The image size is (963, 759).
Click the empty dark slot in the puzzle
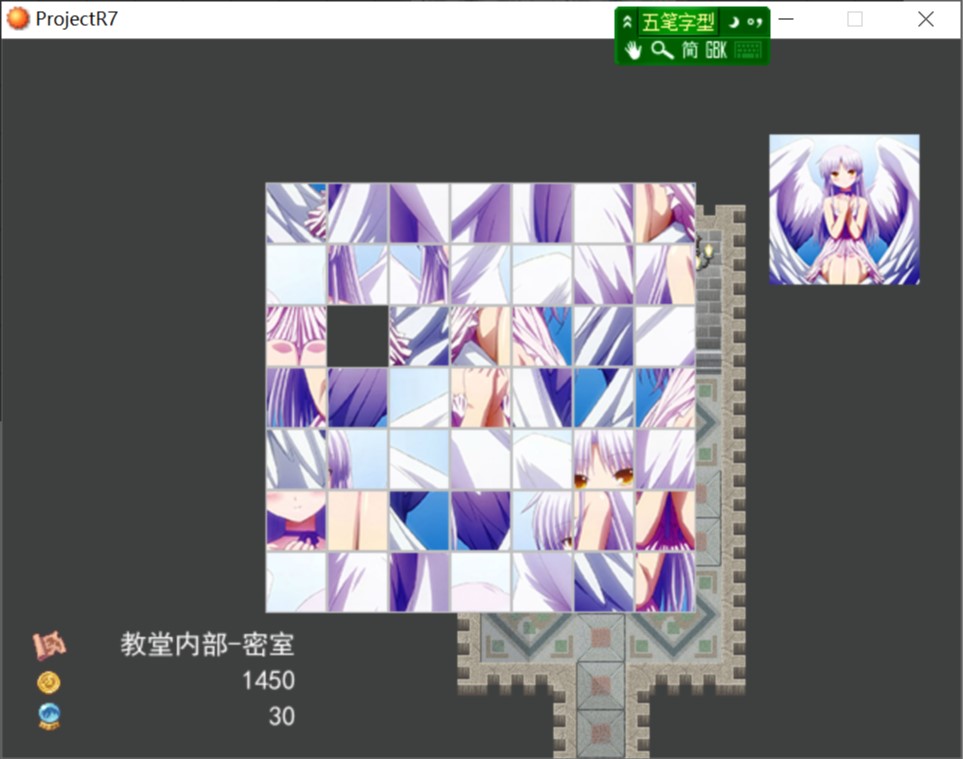click(357, 336)
